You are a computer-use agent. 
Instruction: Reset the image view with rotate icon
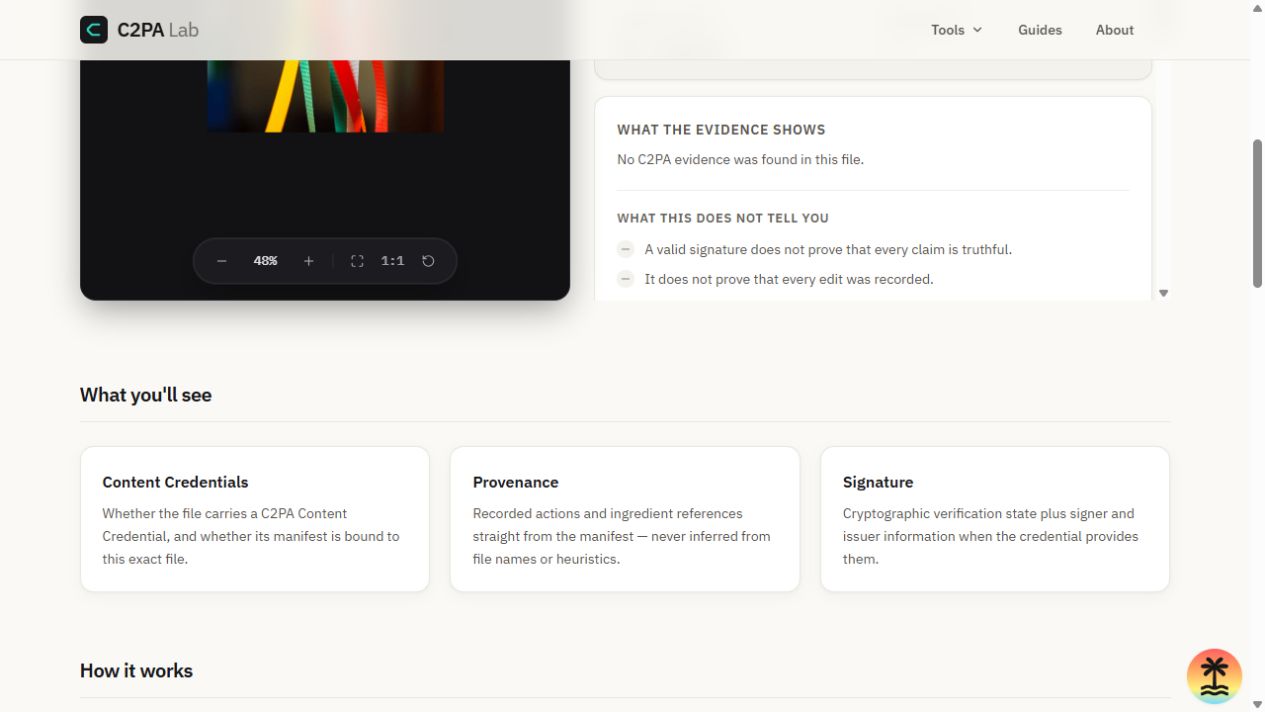[428, 261]
